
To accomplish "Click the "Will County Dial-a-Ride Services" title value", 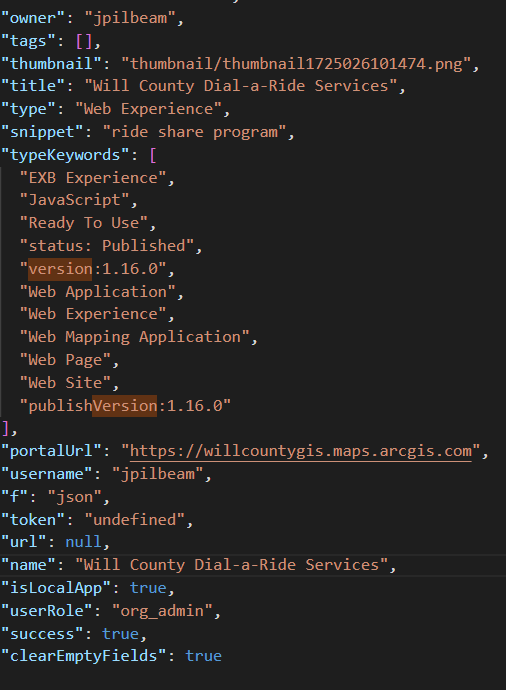I will (x=240, y=86).
